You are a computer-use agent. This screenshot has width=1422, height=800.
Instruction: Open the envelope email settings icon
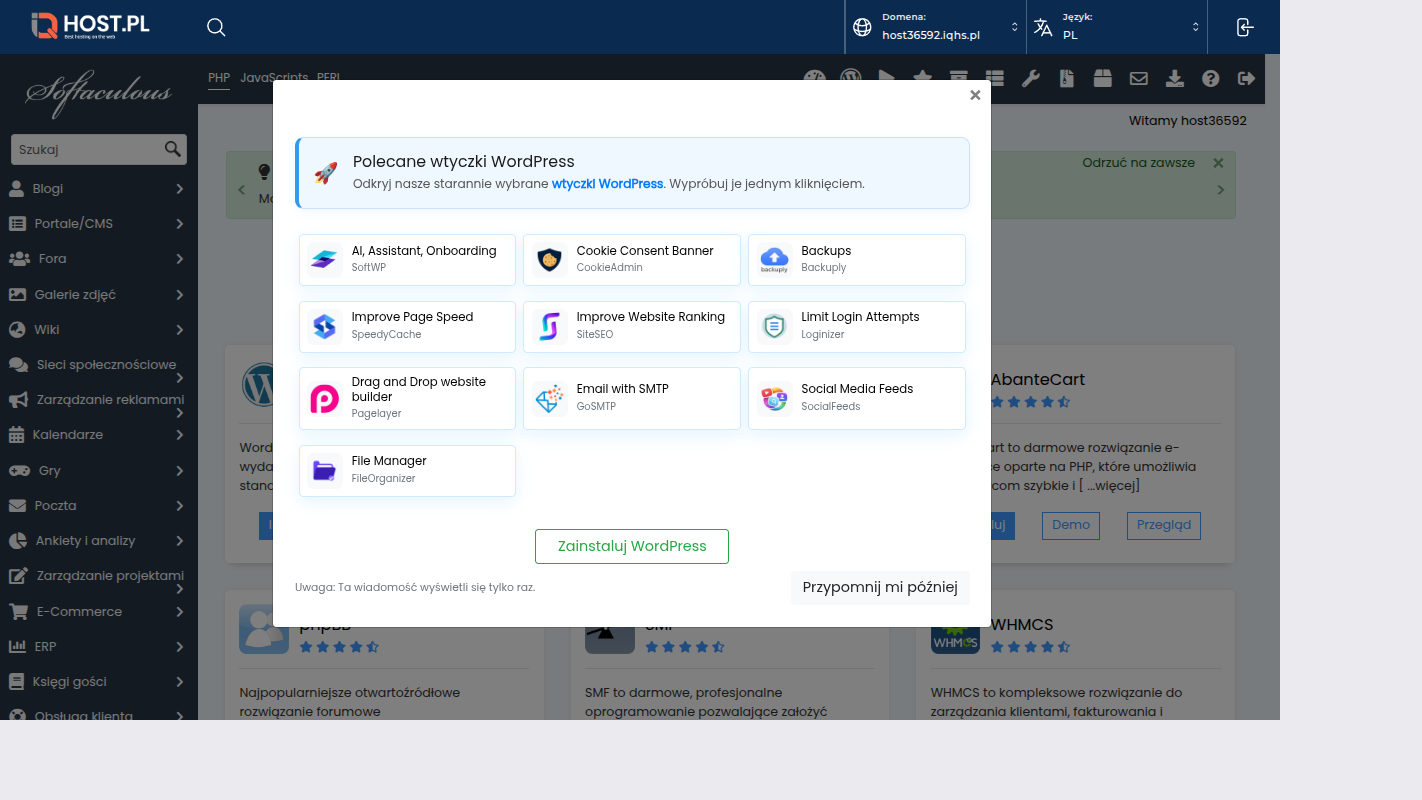pos(1138,78)
